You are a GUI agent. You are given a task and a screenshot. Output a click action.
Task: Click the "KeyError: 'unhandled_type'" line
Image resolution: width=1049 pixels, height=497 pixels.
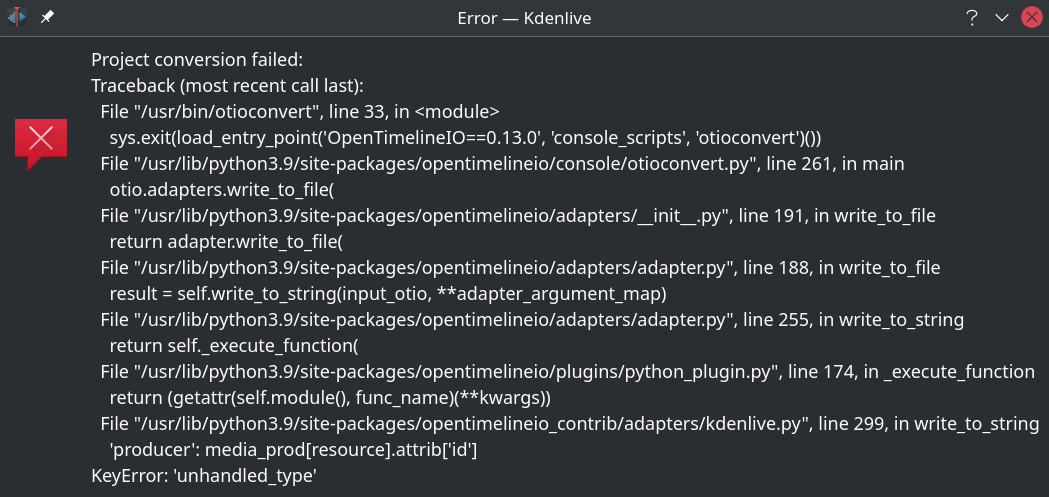coord(204,476)
